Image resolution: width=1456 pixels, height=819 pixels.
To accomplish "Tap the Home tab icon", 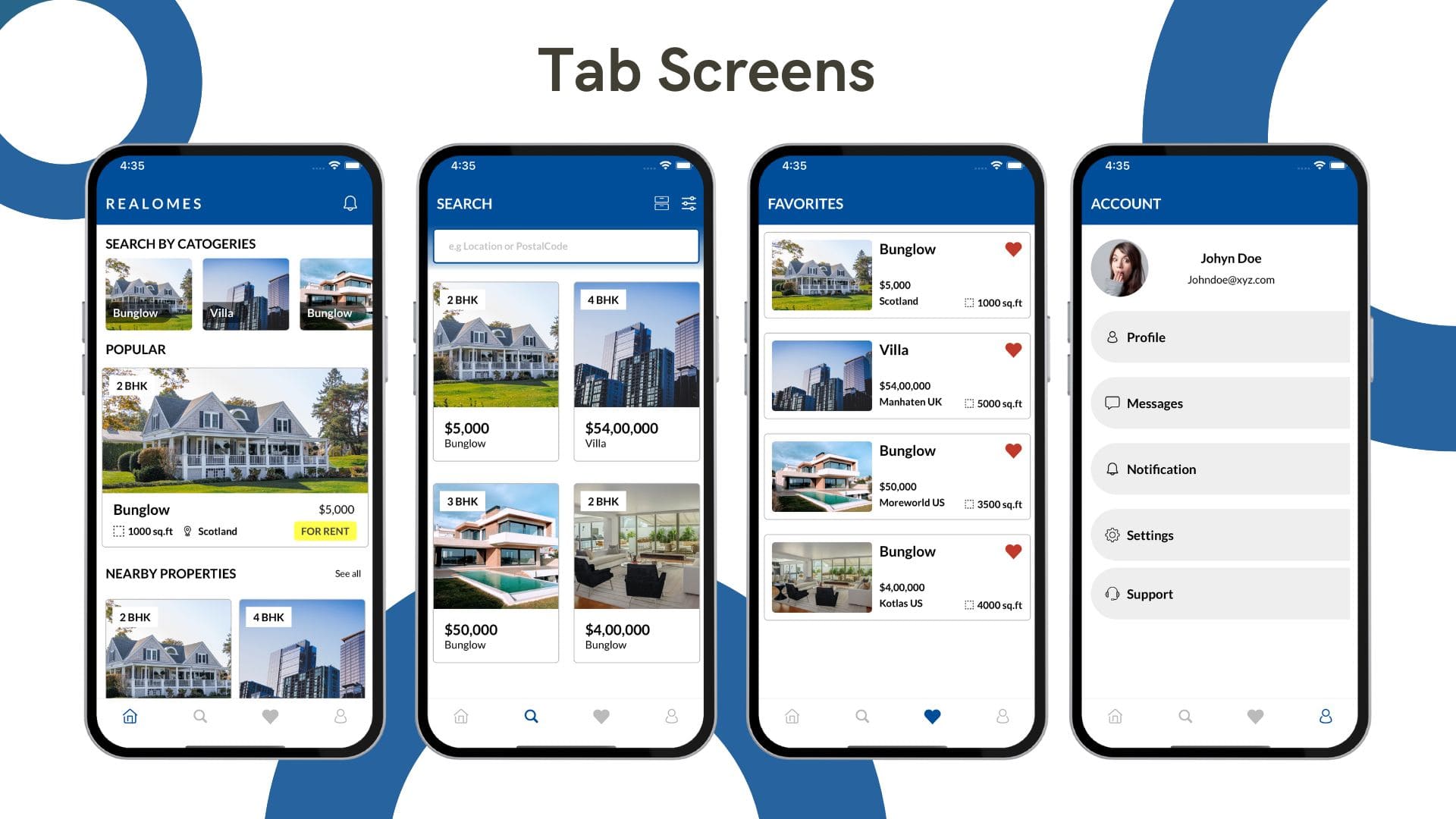I will click(x=128, y=716).
